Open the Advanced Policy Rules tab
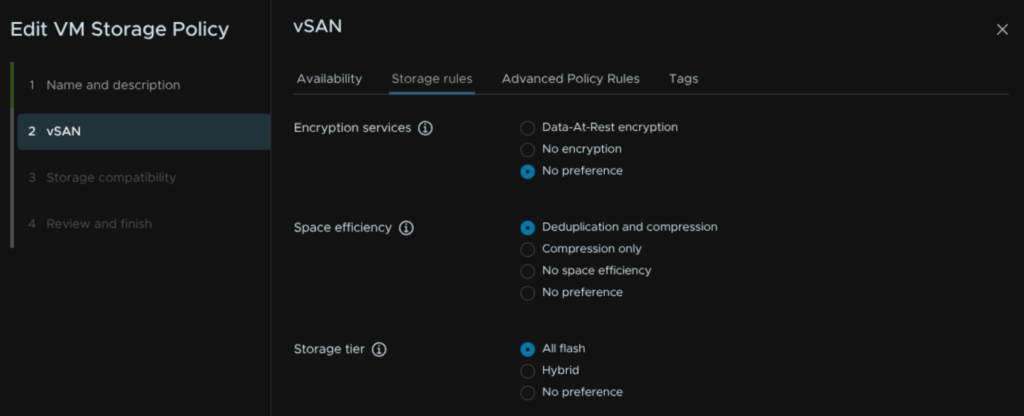1024x416 pixels. [570, 78]
